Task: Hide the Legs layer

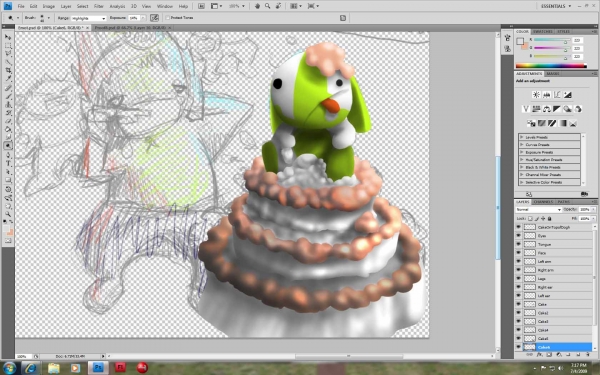Action: (518, 279)
